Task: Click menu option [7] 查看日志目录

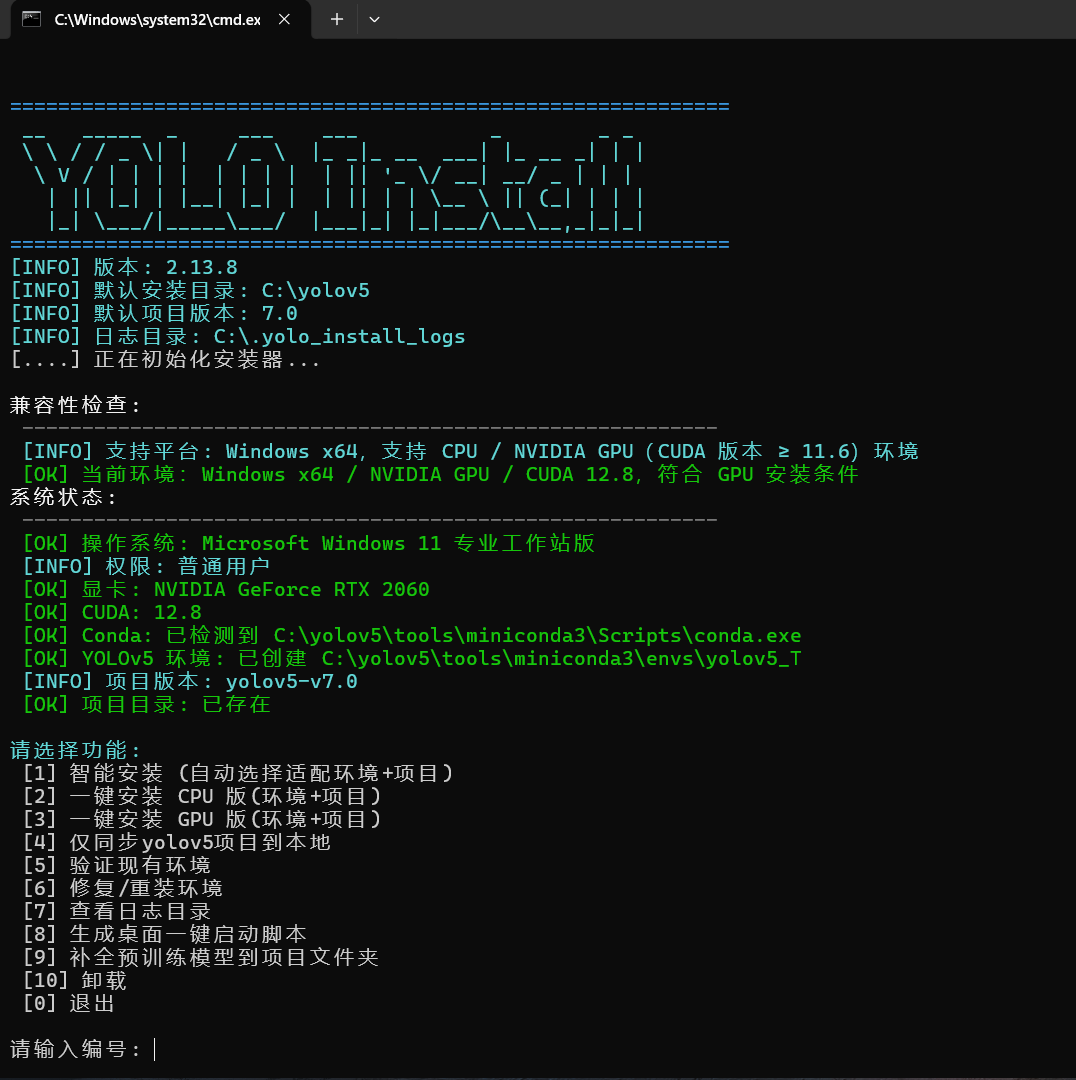Action: (116, 911)
